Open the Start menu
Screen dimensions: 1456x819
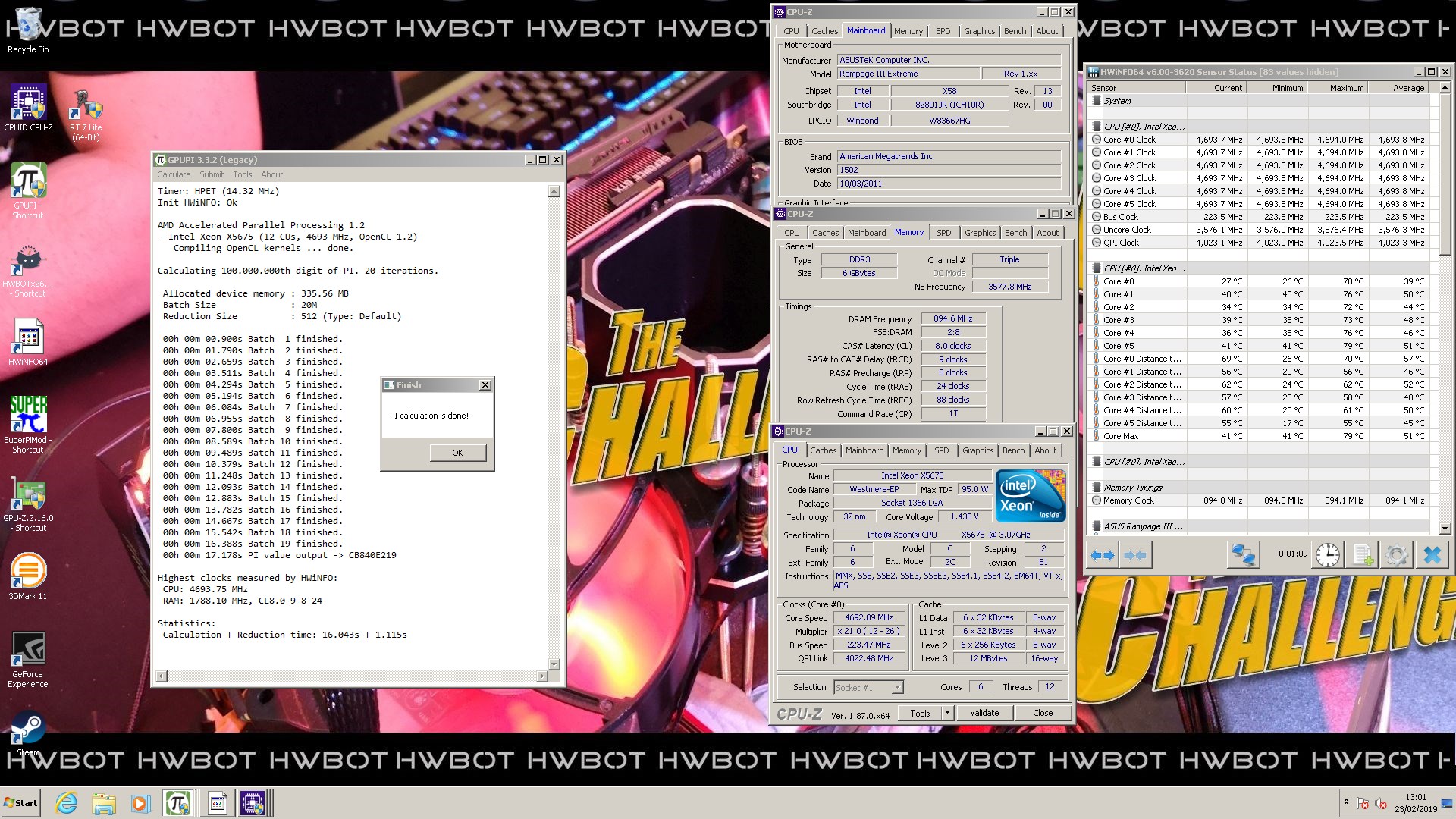(20, 803)
